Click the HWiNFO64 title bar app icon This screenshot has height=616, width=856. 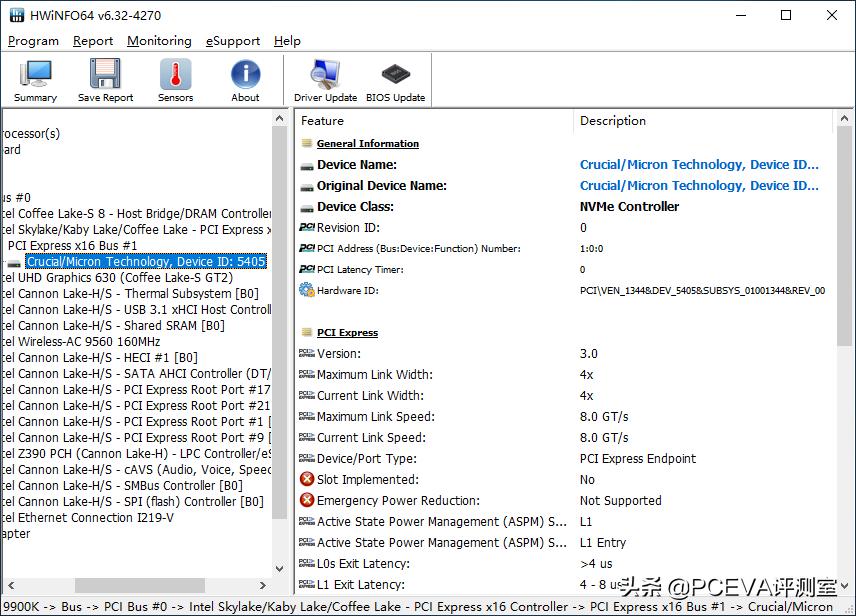[17, 16]
